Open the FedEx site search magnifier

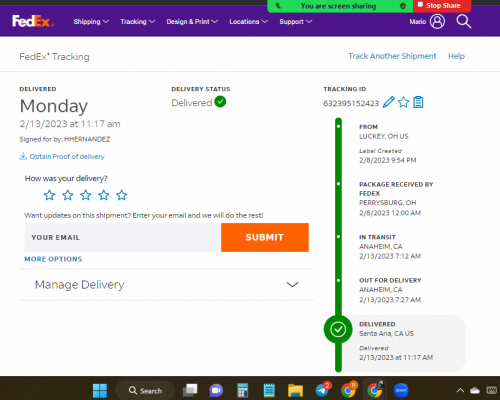pos(464,21)
